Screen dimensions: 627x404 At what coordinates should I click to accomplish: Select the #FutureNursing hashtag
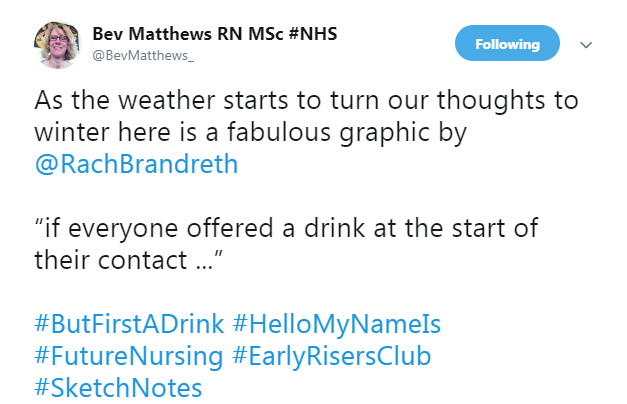pos(126,356)
